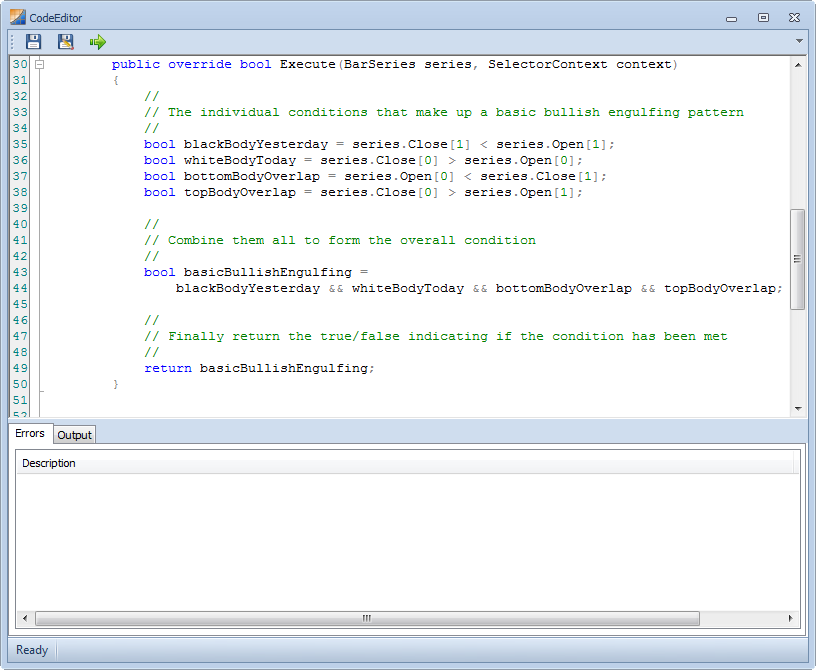The height and width of the screenshot is (670, 816).
Task: Click the line starting 'blackBodyYesterday &&'
Action: (479, 288)
